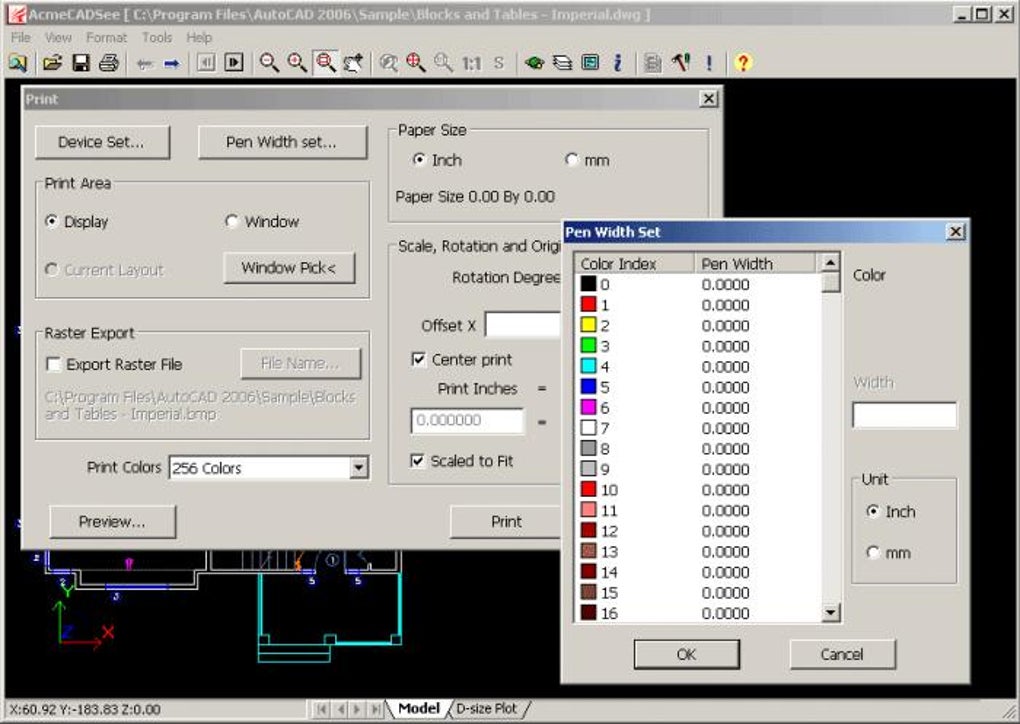
Task: Click the Color Index column header
Action: pyautogui.click(x=634, y=263)
